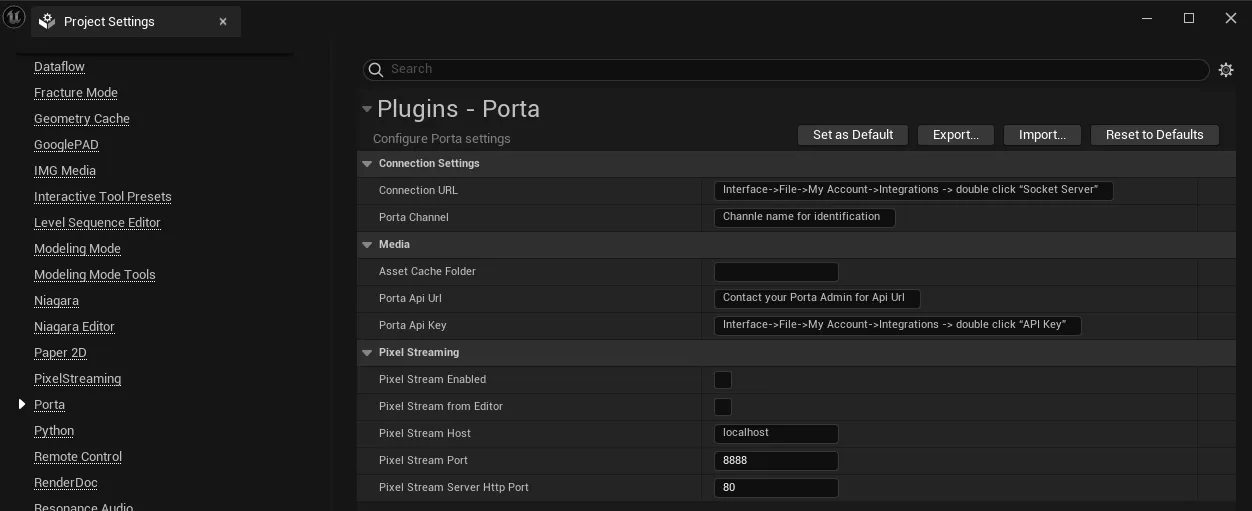Open Level Sequence Editor settings
This screenshot has width=1252, height=511.
click(97, 223)
